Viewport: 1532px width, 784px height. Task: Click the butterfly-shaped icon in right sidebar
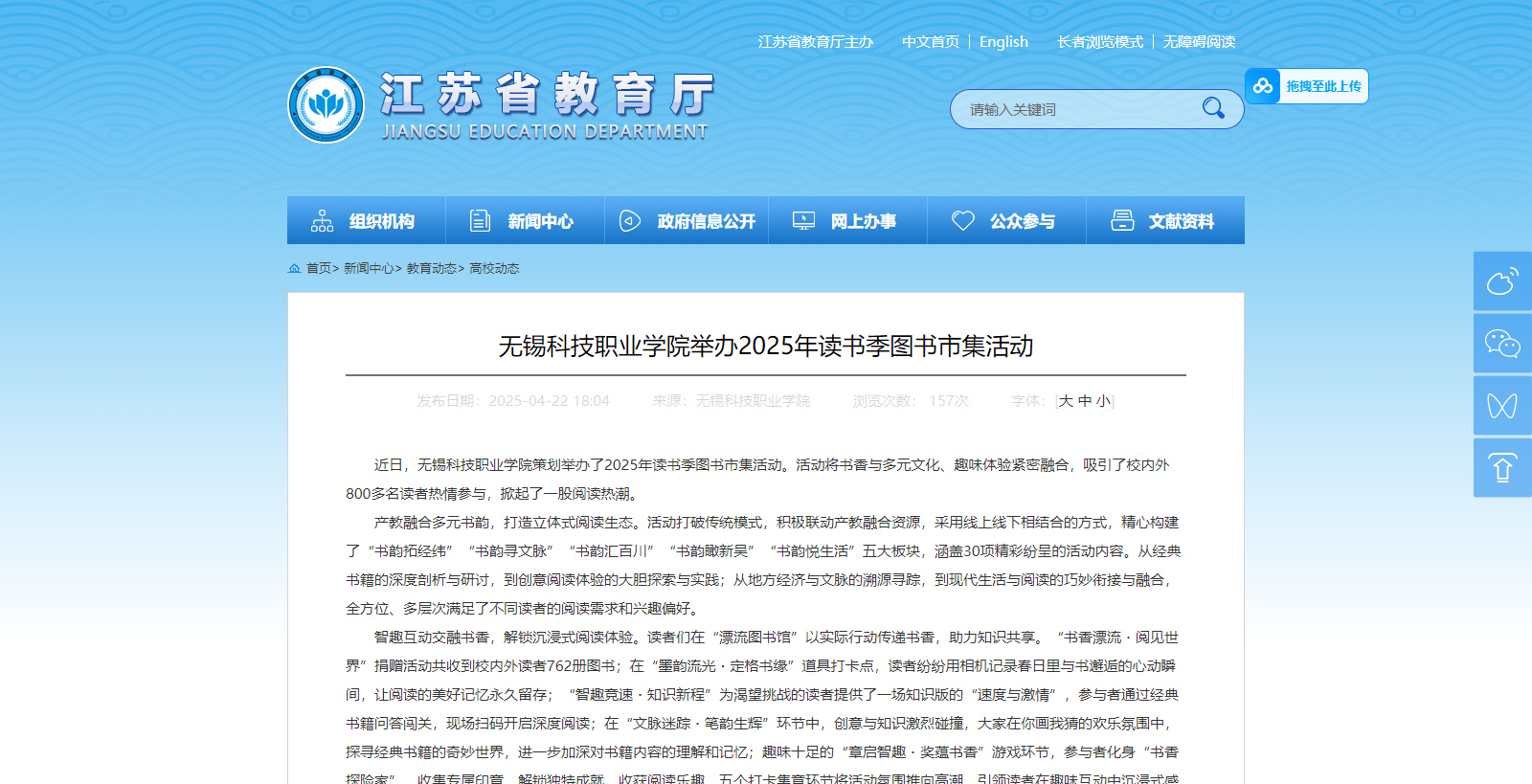click(1501, 406)
